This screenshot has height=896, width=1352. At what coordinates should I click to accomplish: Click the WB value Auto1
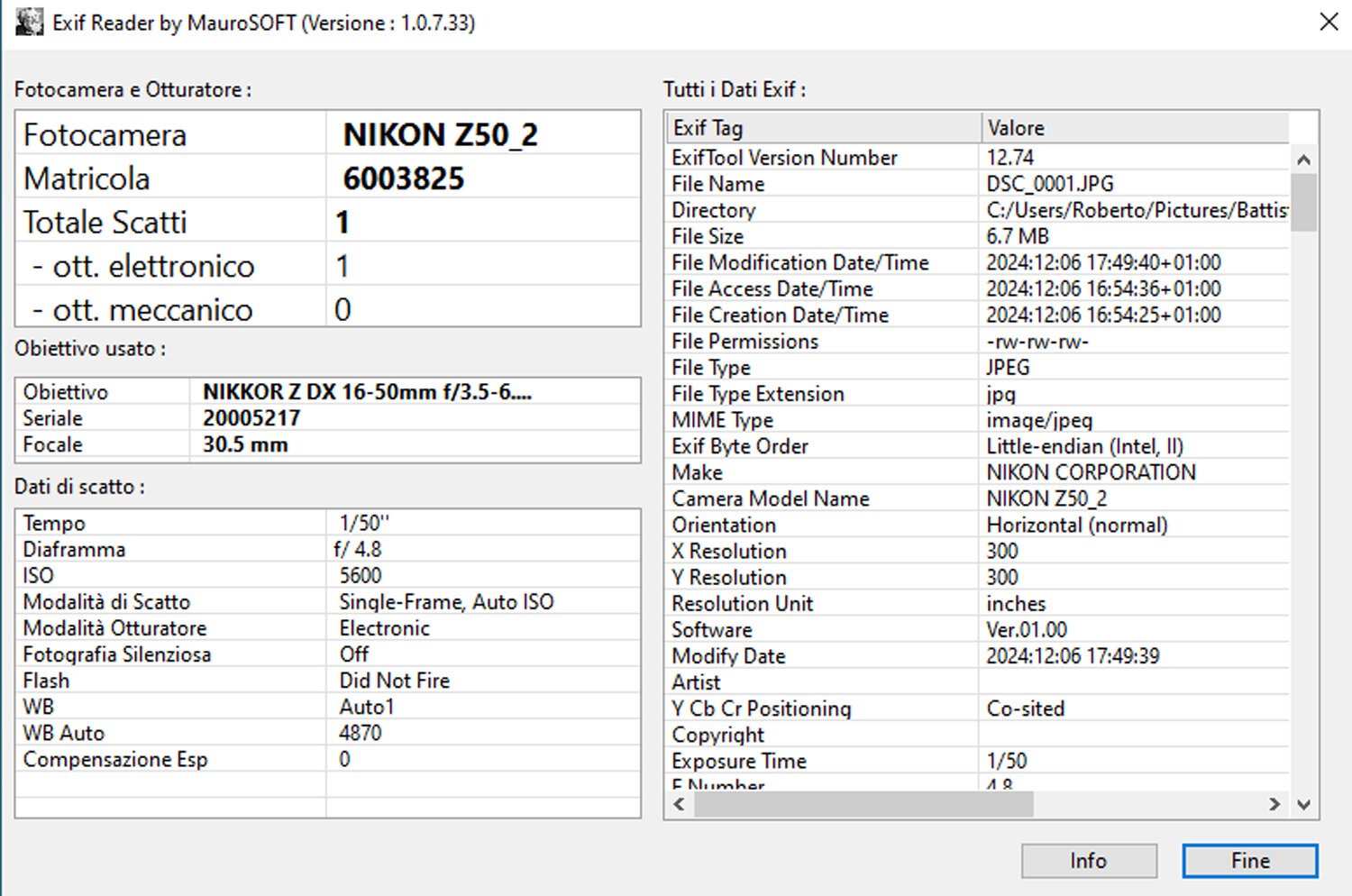pos(367,707)
